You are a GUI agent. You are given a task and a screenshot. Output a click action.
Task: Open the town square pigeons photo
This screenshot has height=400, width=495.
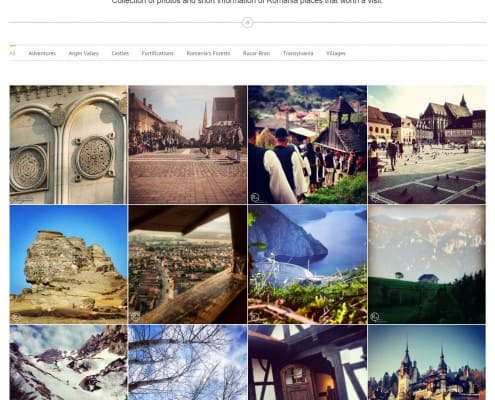click(427, 145)
